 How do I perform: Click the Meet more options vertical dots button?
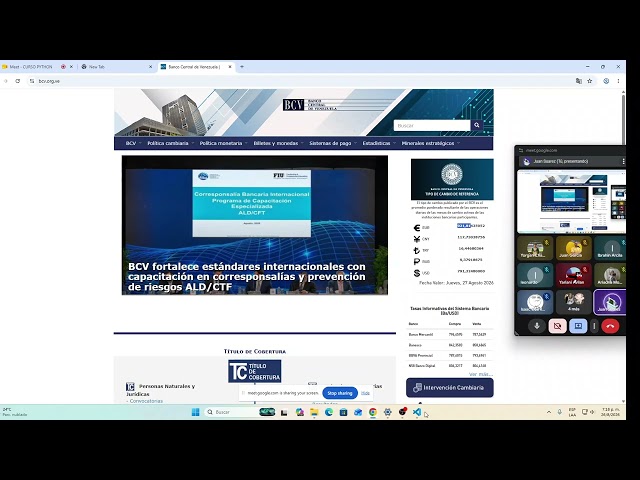click(x=594, y=326)
